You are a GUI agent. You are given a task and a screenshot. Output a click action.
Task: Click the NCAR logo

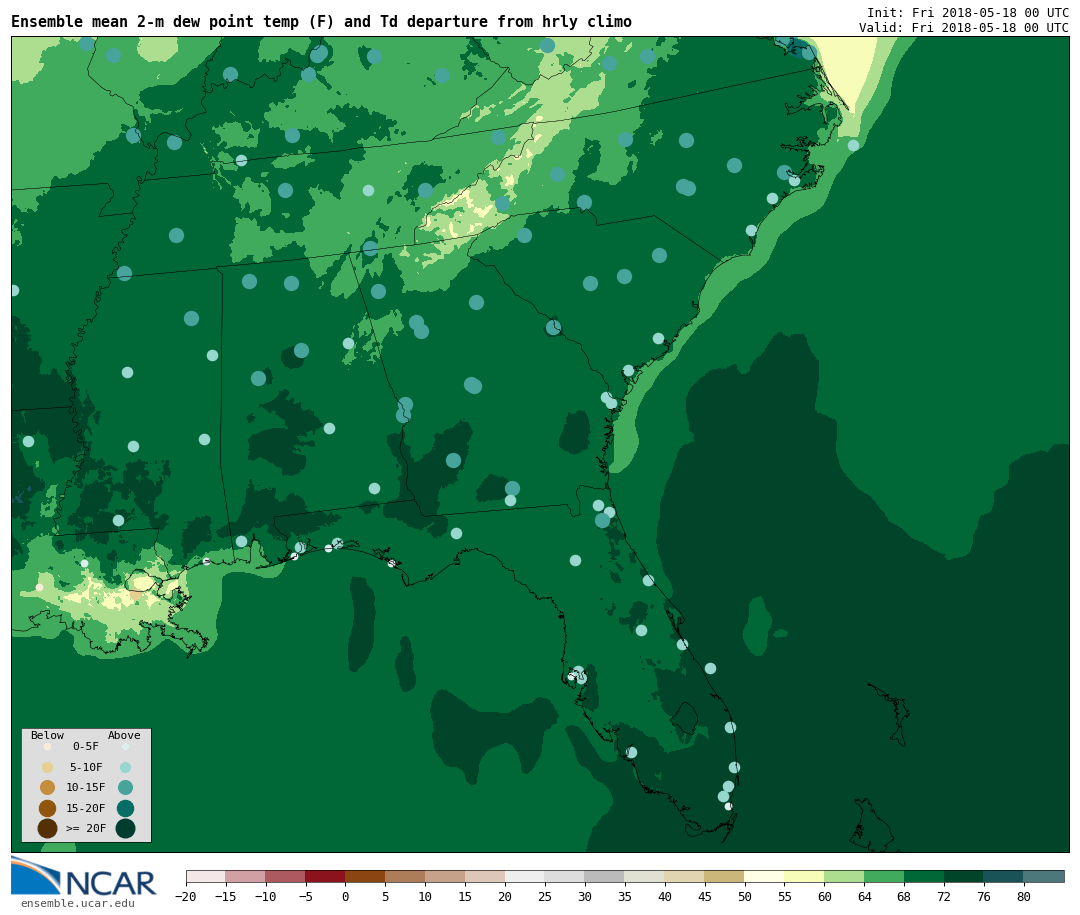coord(83,876)
